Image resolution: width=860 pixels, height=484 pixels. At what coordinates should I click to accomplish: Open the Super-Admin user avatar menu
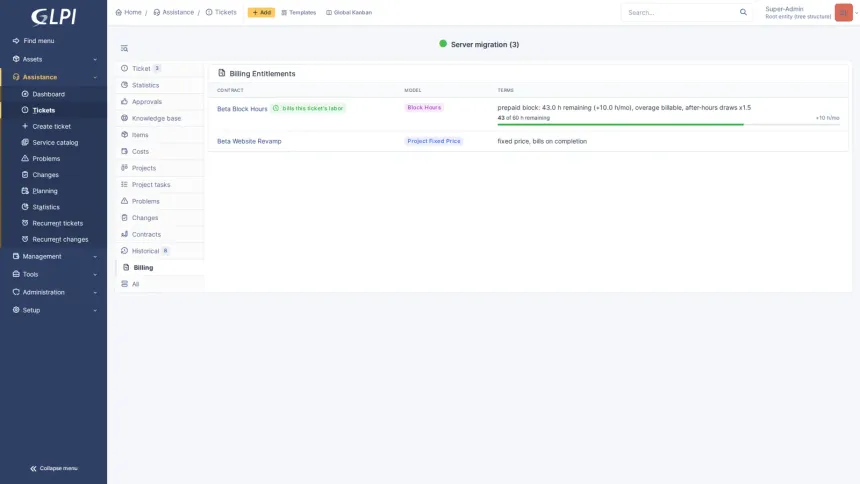tap(843, 12)
